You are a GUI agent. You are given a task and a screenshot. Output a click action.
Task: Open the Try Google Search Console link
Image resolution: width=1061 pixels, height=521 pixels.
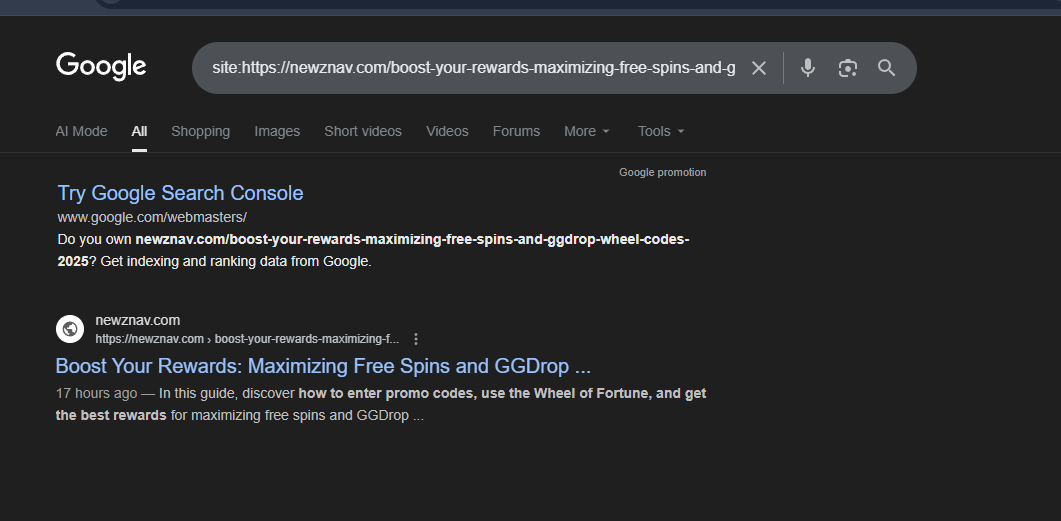pyautogui.click(x=180, y=193)
